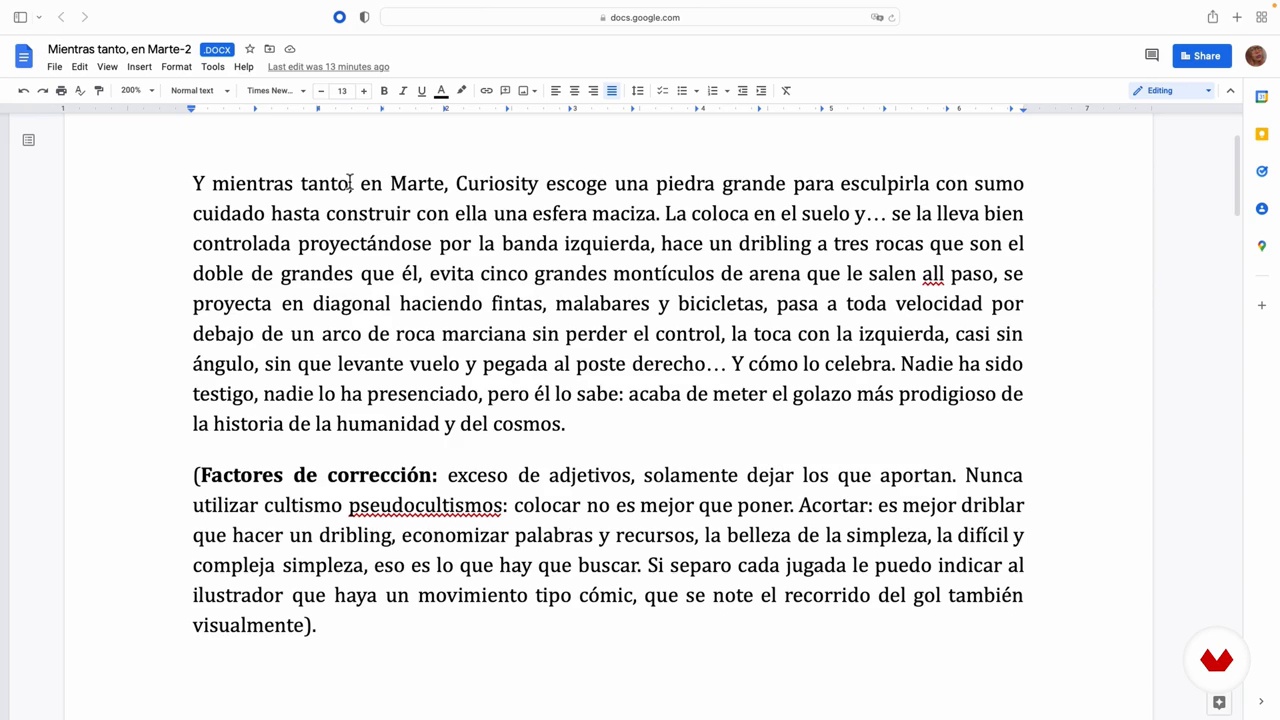
Task: Open line and paragraph spacing options
Action: pos(637,91)
